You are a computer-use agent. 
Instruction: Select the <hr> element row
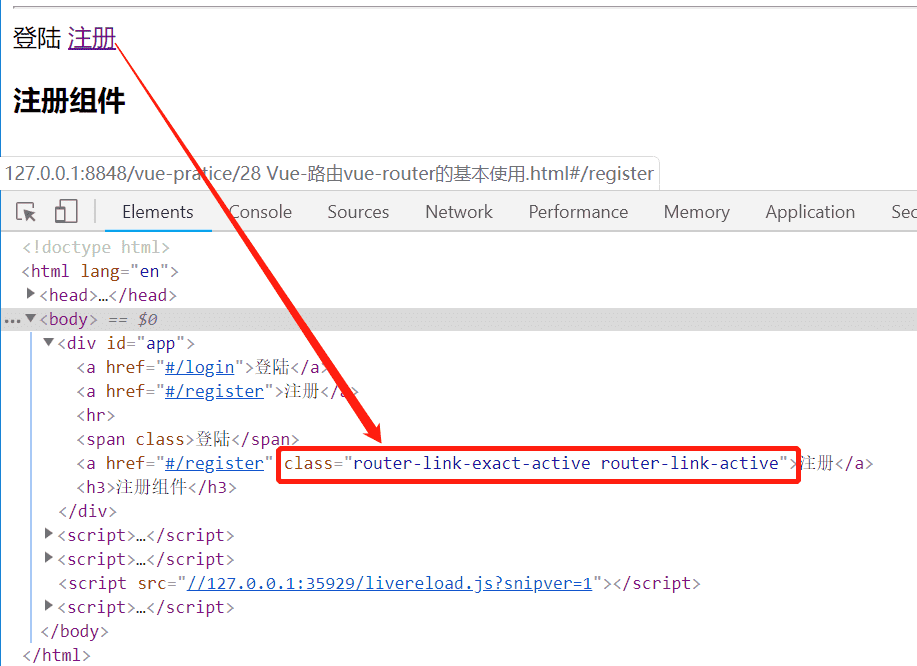pos(96,415)
